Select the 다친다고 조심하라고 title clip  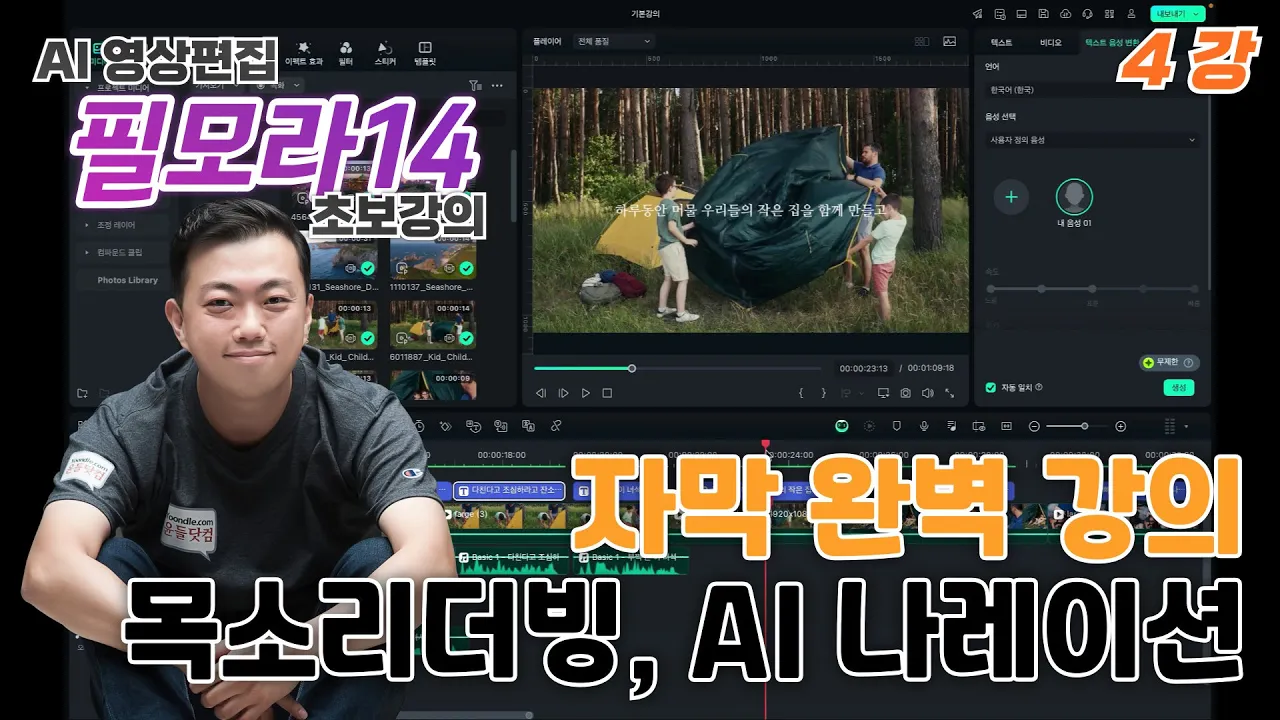pos(509,491)
